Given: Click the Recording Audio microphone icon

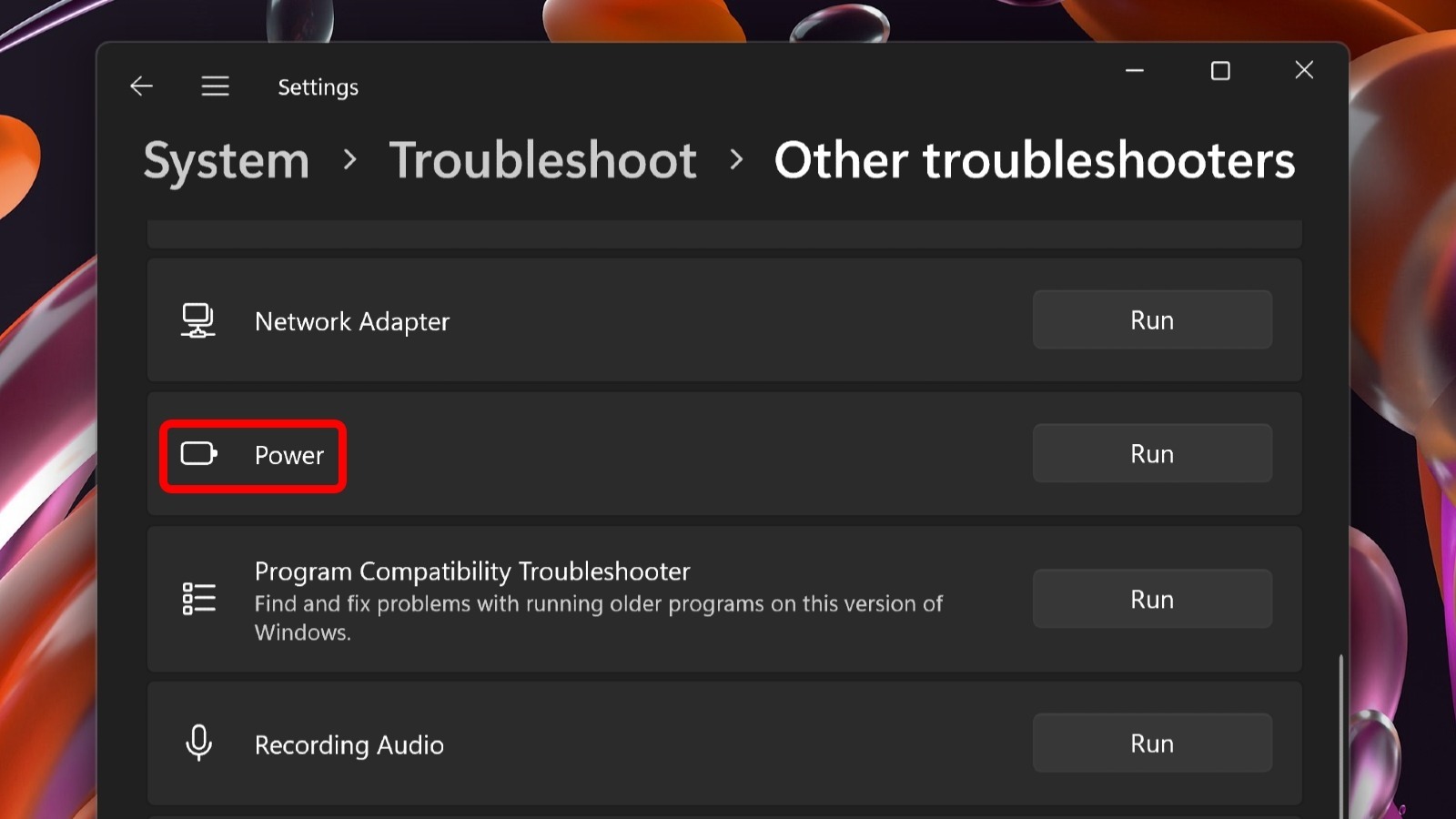Looking at the screenshot, I should pyautogui.click(x=198, y=743).
